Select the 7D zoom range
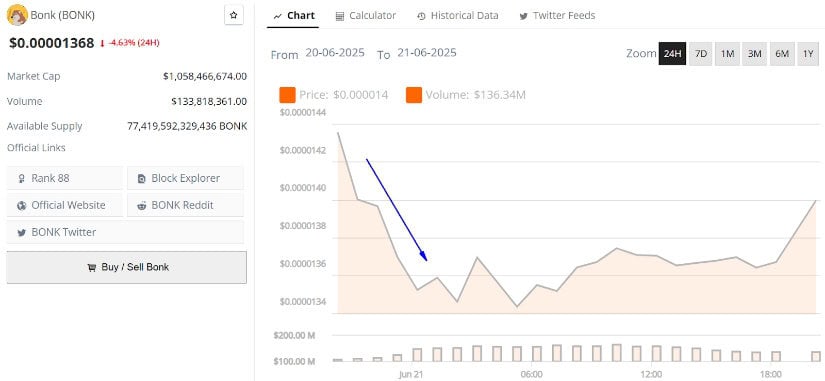825x381 pixels. [x=701, y=54]
